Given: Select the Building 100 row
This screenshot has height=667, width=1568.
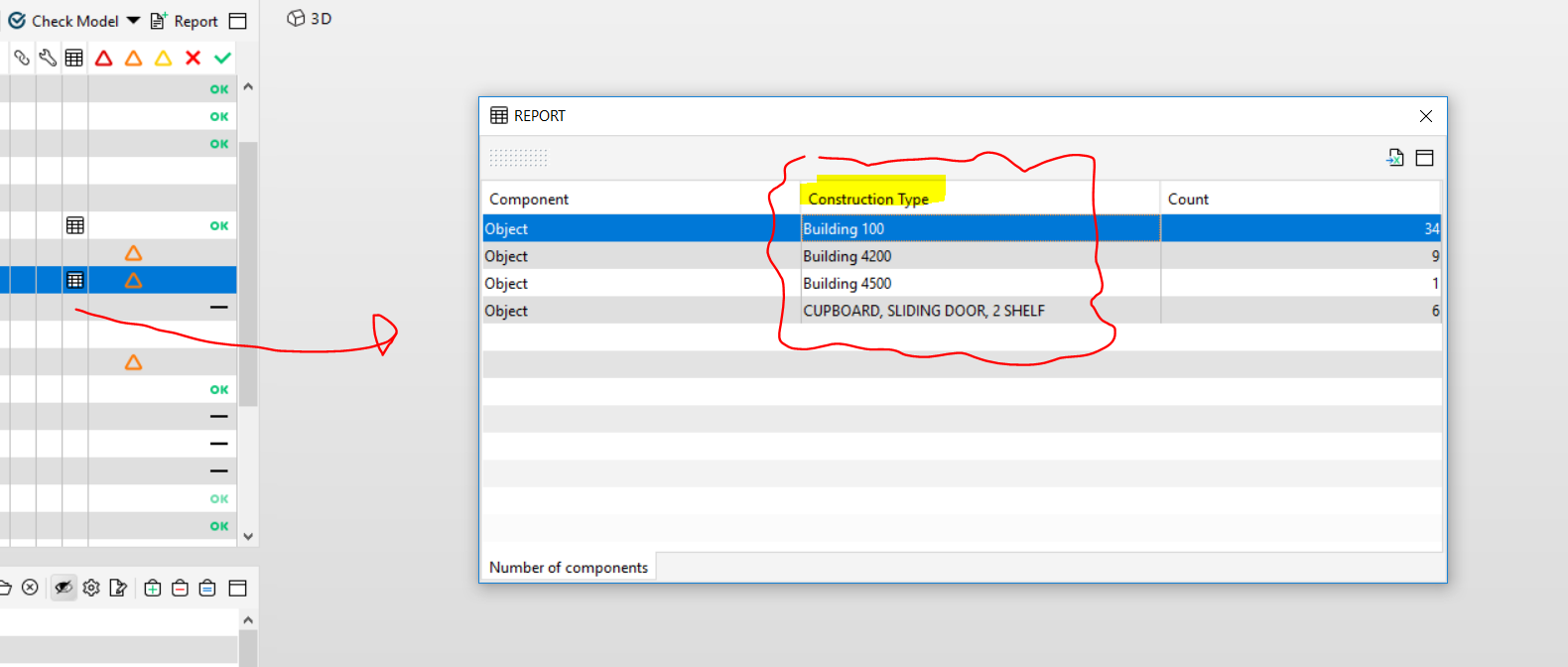Looking at the screenshot, I should click(x=962, y=228).
